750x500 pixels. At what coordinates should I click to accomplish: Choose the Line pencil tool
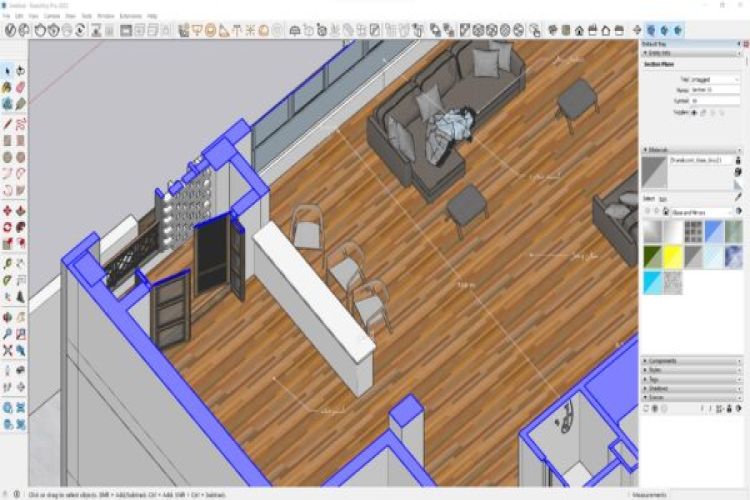tap(7, 123)
